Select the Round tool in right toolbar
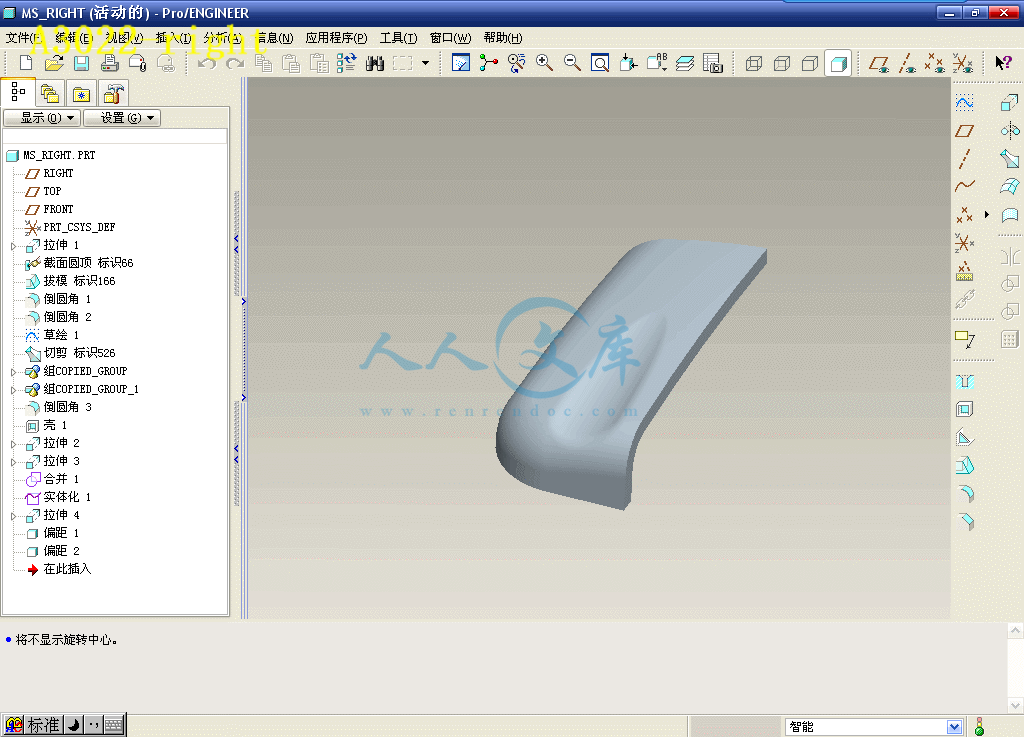This screenshot has height=737, width=1024. point(965,494)
